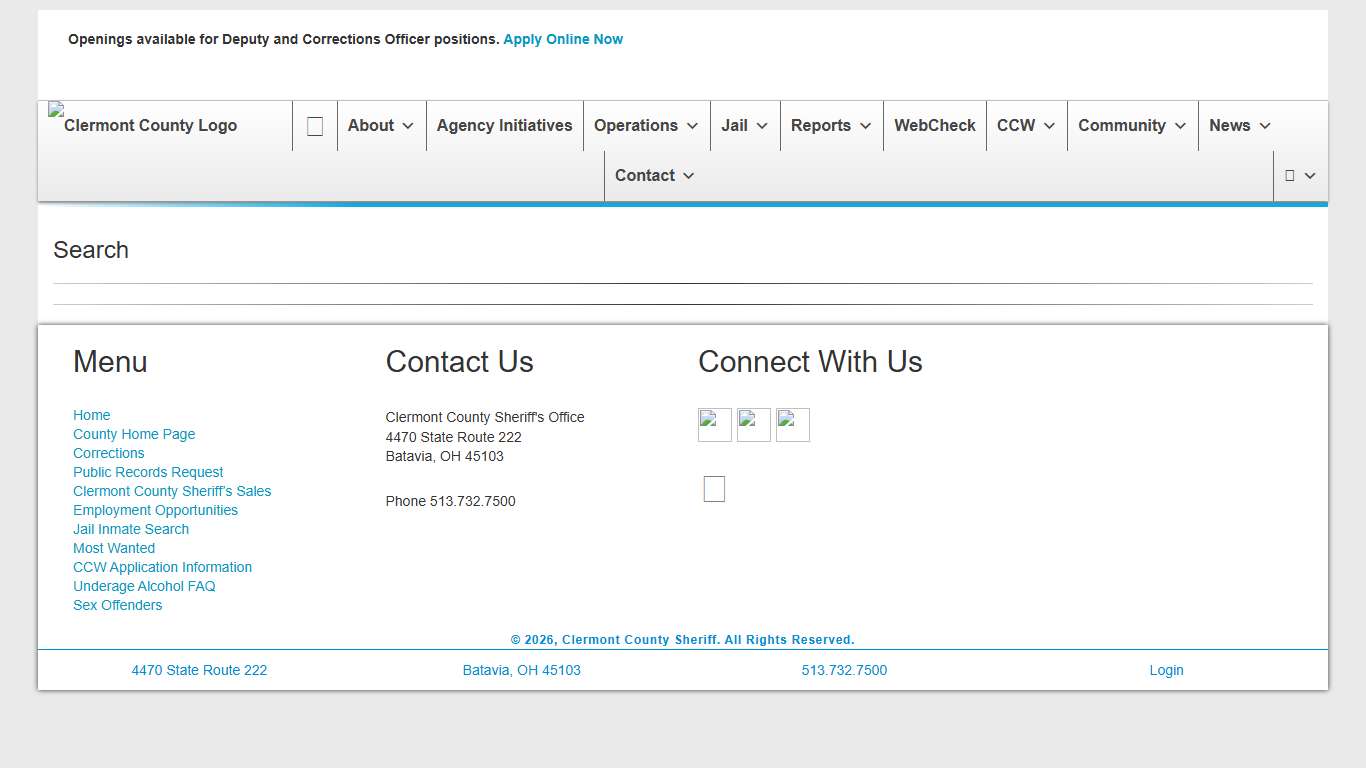Screen dimensions: 1366x768
Task: Open the first social icon under Connect With Us
Action: click(x=715, y=425)
